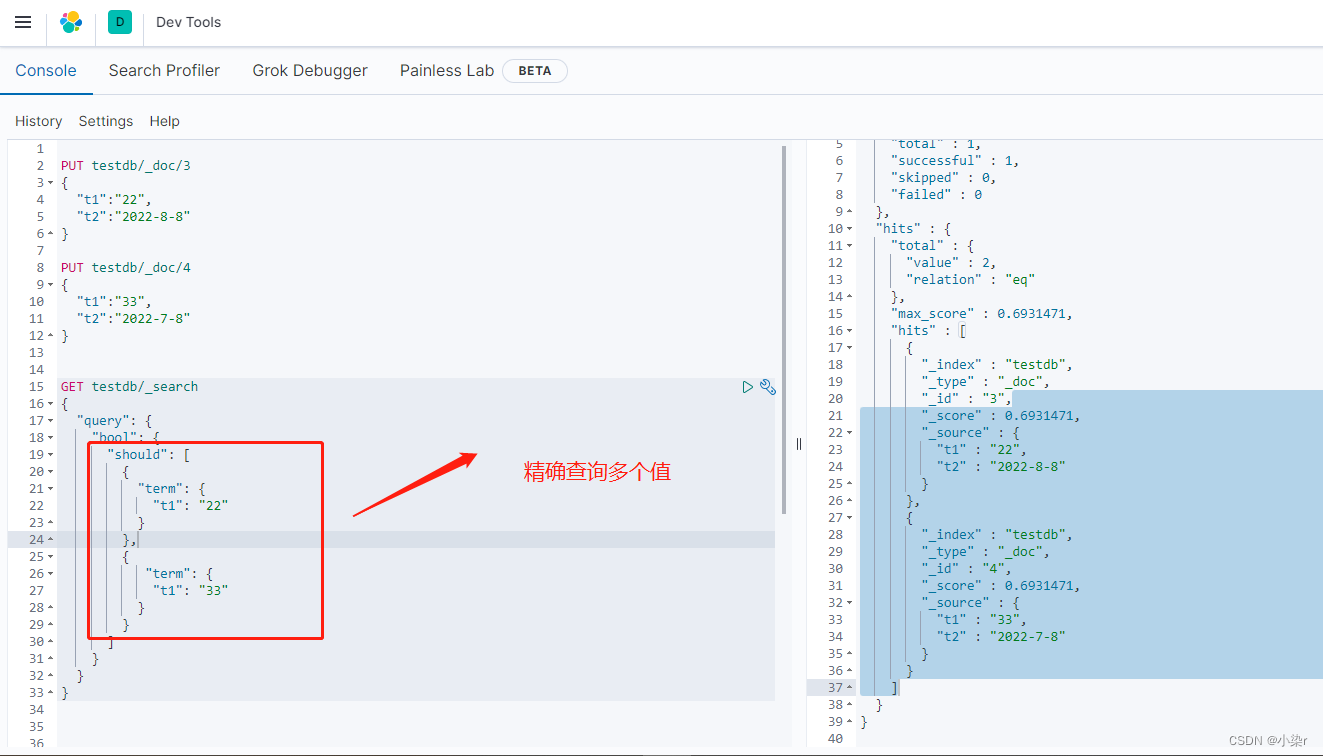Click the Elastic logo
Image resolution: width=1323 pixels, height=756 pixels.
[x=71, y=22]
